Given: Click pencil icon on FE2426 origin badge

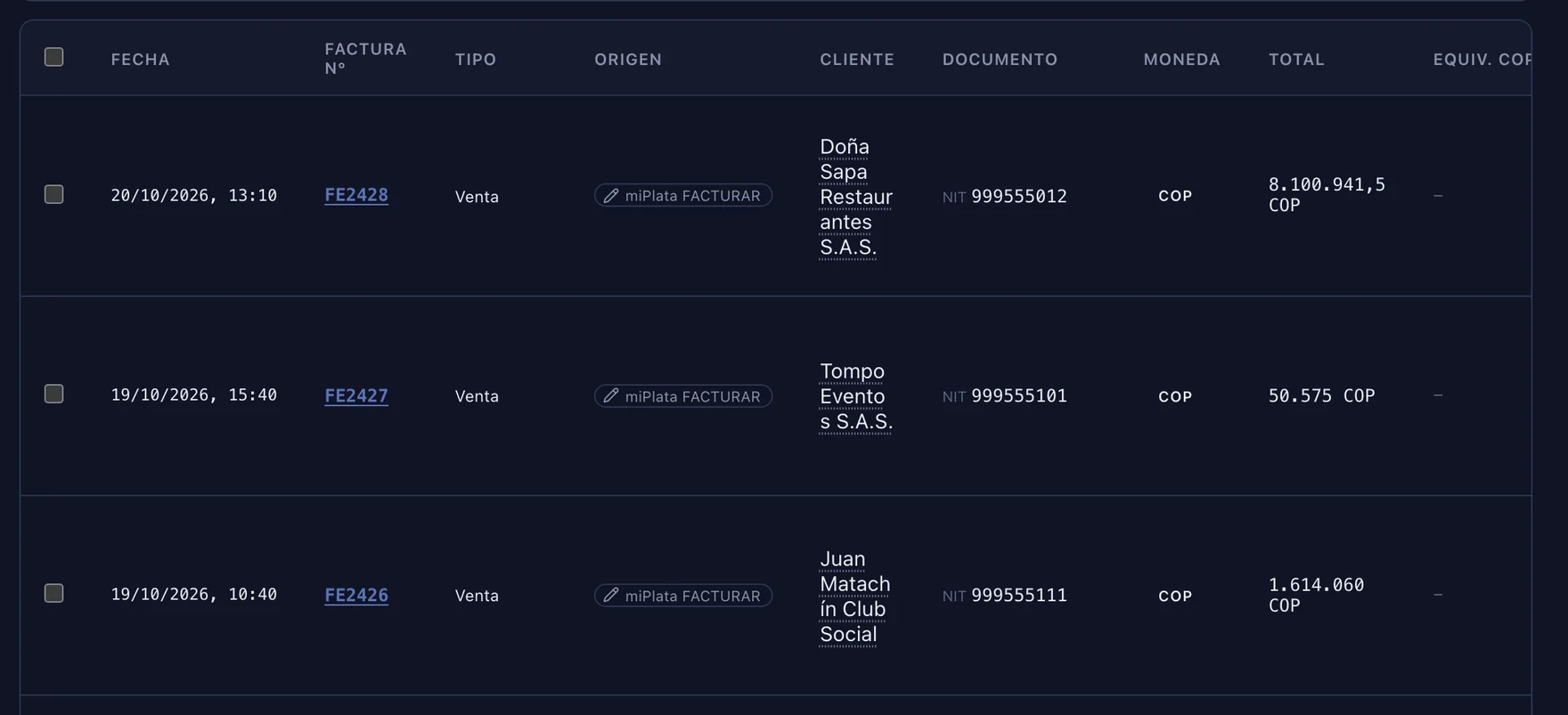Looking at the screenshot, I should coord(610,596).
